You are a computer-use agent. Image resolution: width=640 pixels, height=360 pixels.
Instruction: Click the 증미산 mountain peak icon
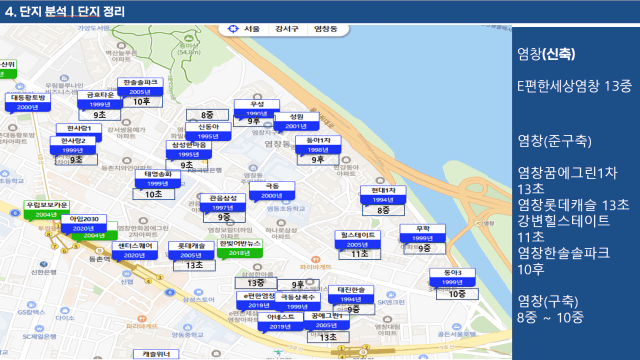[x=189, y=37]
